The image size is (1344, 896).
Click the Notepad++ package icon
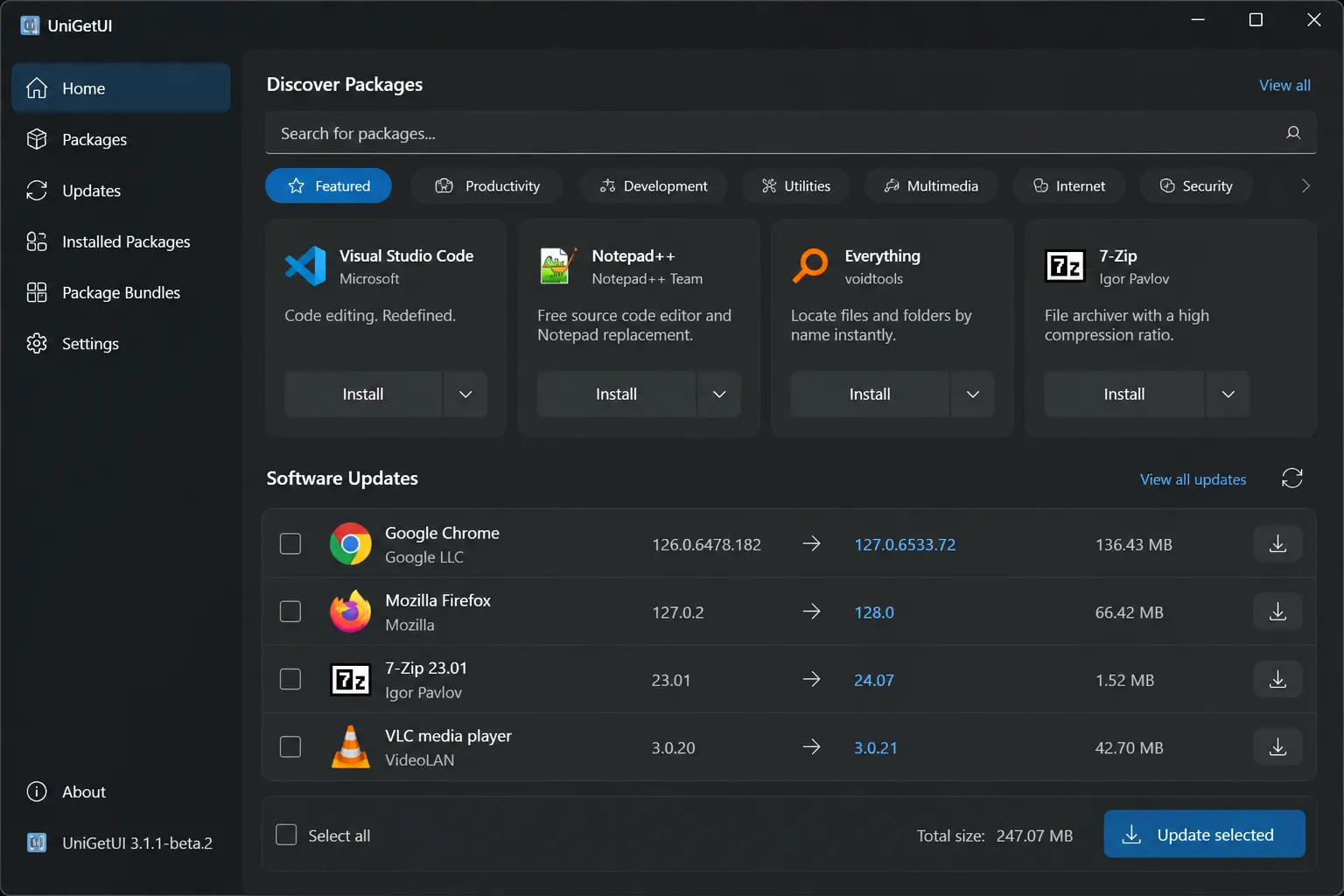(558, 266)
